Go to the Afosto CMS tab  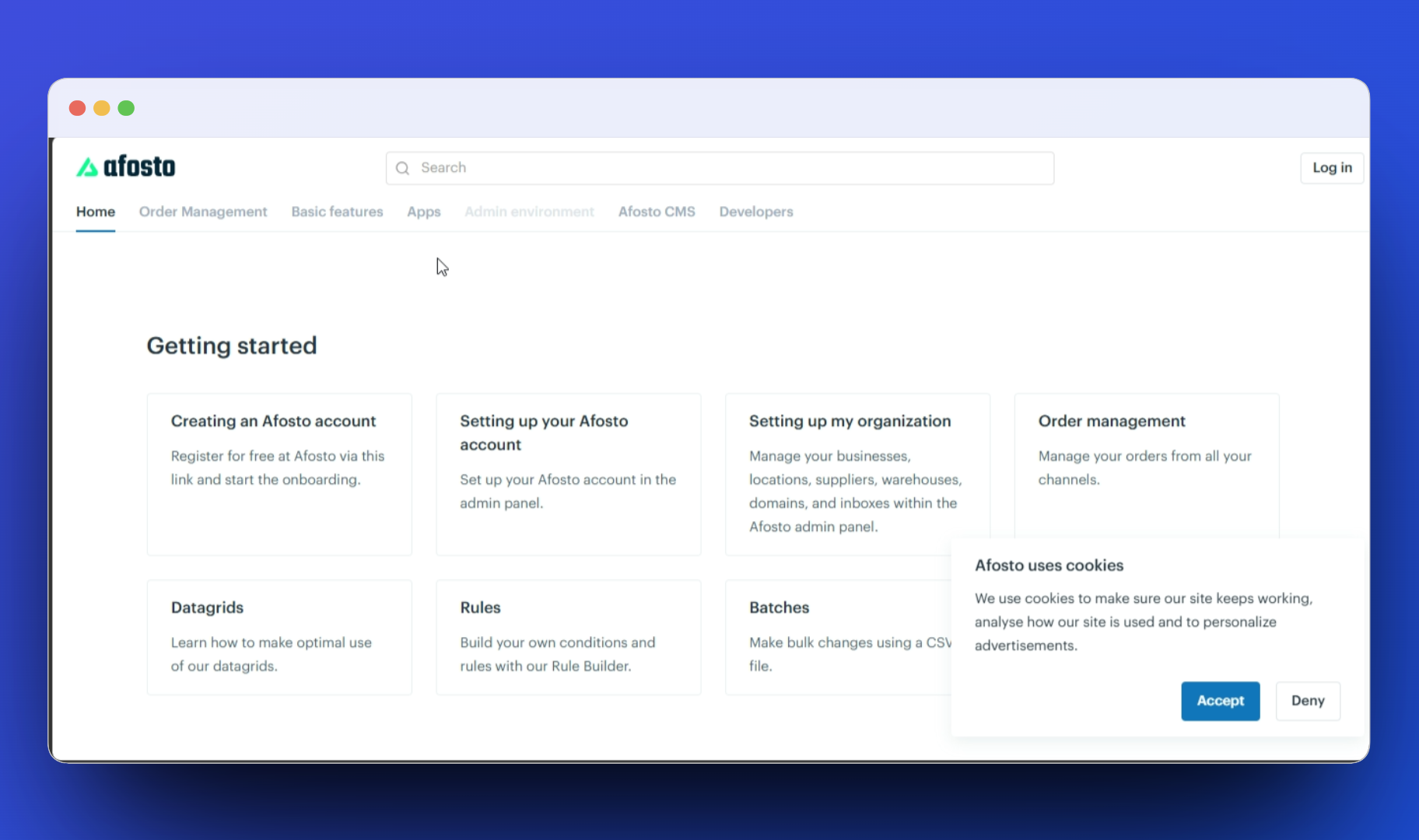pos(657,212)
